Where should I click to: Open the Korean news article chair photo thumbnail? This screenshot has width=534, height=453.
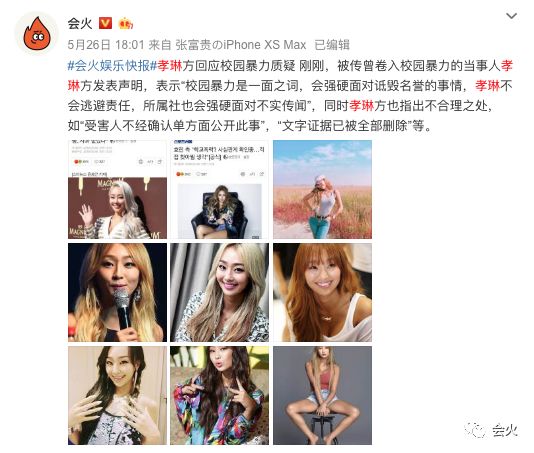pyautogui.click(x=219, y=189)
